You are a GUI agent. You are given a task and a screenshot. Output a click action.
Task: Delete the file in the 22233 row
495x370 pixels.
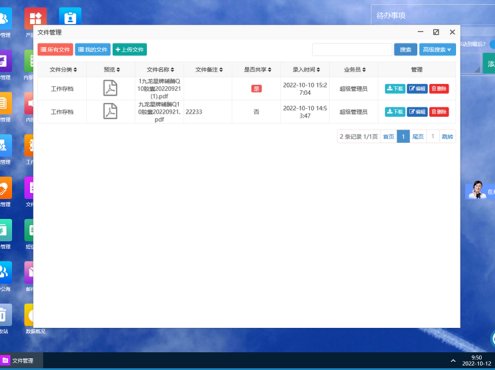439,112
